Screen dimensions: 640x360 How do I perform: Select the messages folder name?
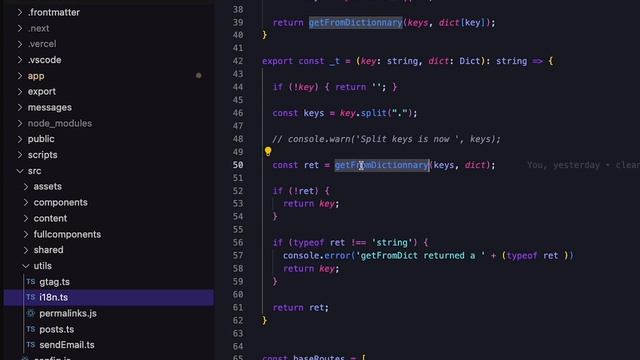coord(50,107)
